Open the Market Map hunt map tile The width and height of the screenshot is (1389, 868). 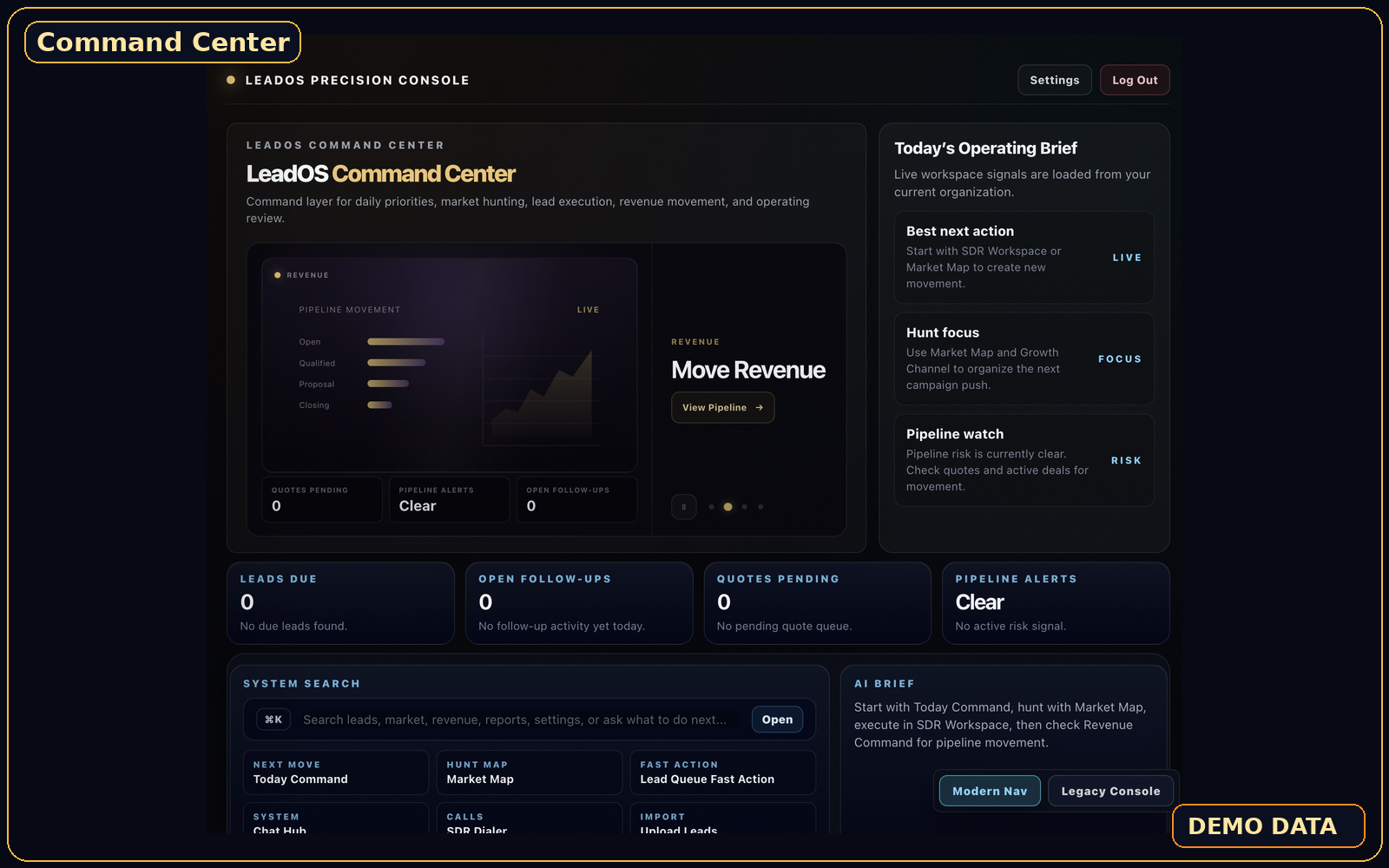529,773
